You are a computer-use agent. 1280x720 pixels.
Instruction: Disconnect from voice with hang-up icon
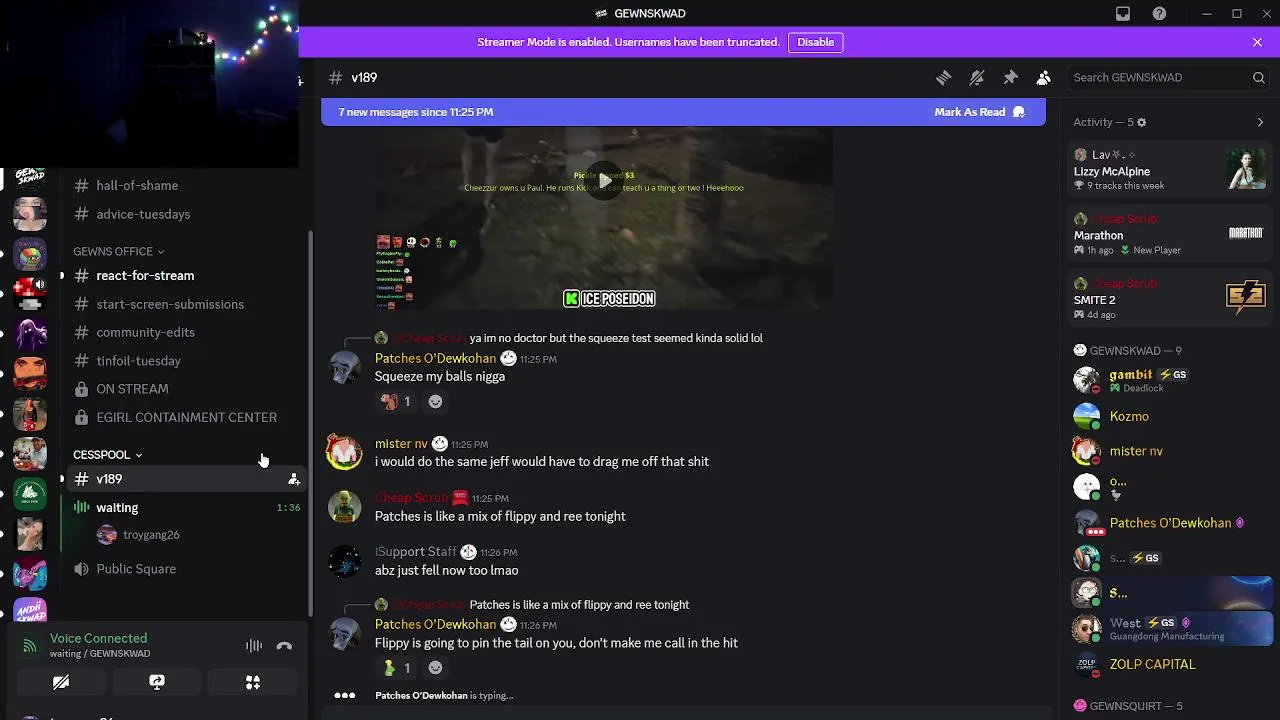[x=284, y=646]
